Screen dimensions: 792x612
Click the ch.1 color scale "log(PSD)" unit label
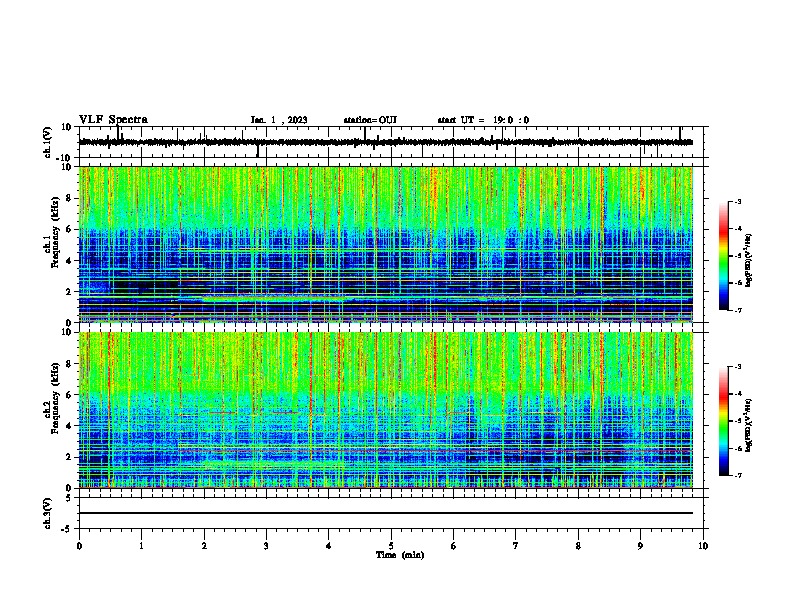pyautogui.click(x=749, y=260)
